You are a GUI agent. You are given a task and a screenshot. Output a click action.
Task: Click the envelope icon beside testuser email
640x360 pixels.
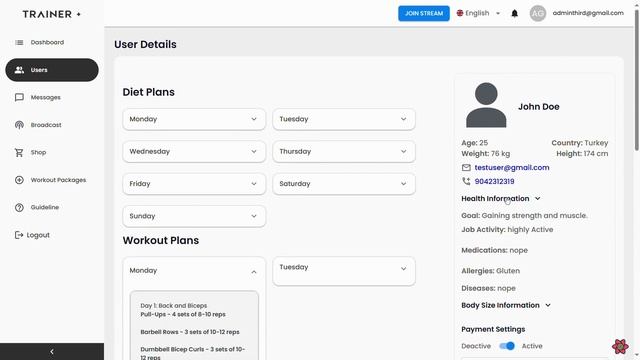466,167
